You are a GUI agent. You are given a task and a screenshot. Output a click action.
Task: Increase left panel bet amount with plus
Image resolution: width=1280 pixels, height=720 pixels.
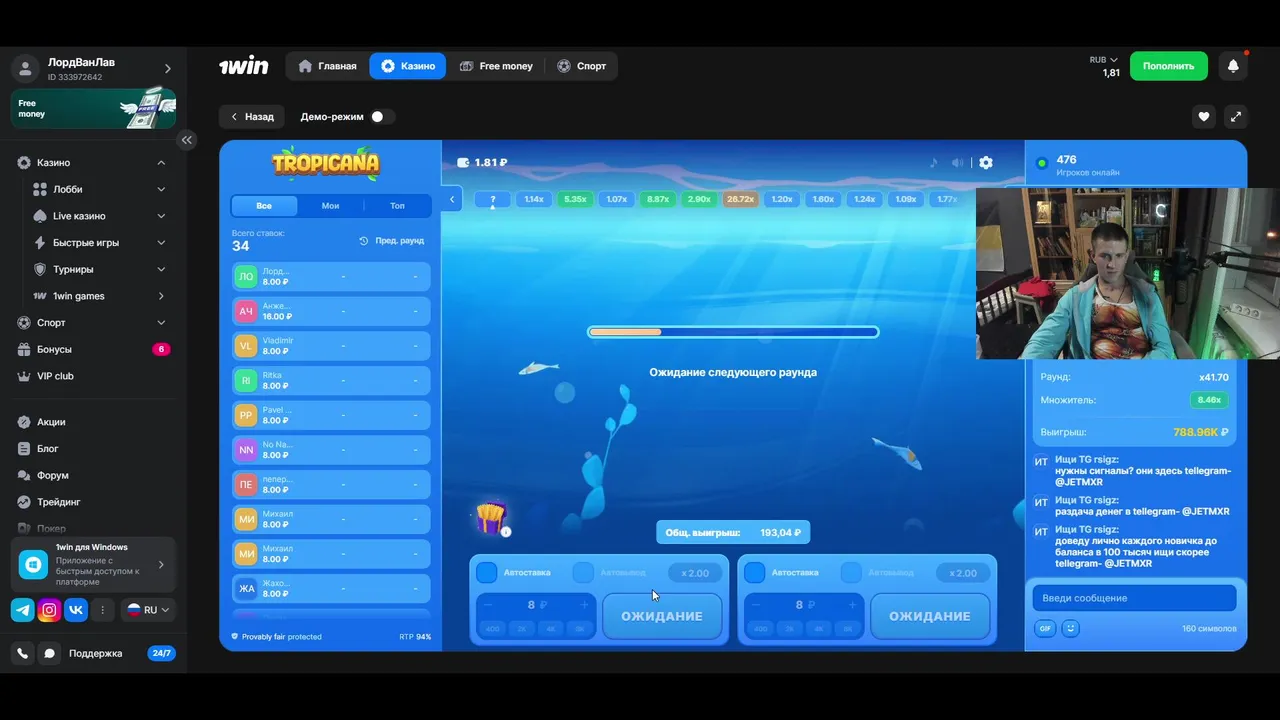[x=585, y=605]
